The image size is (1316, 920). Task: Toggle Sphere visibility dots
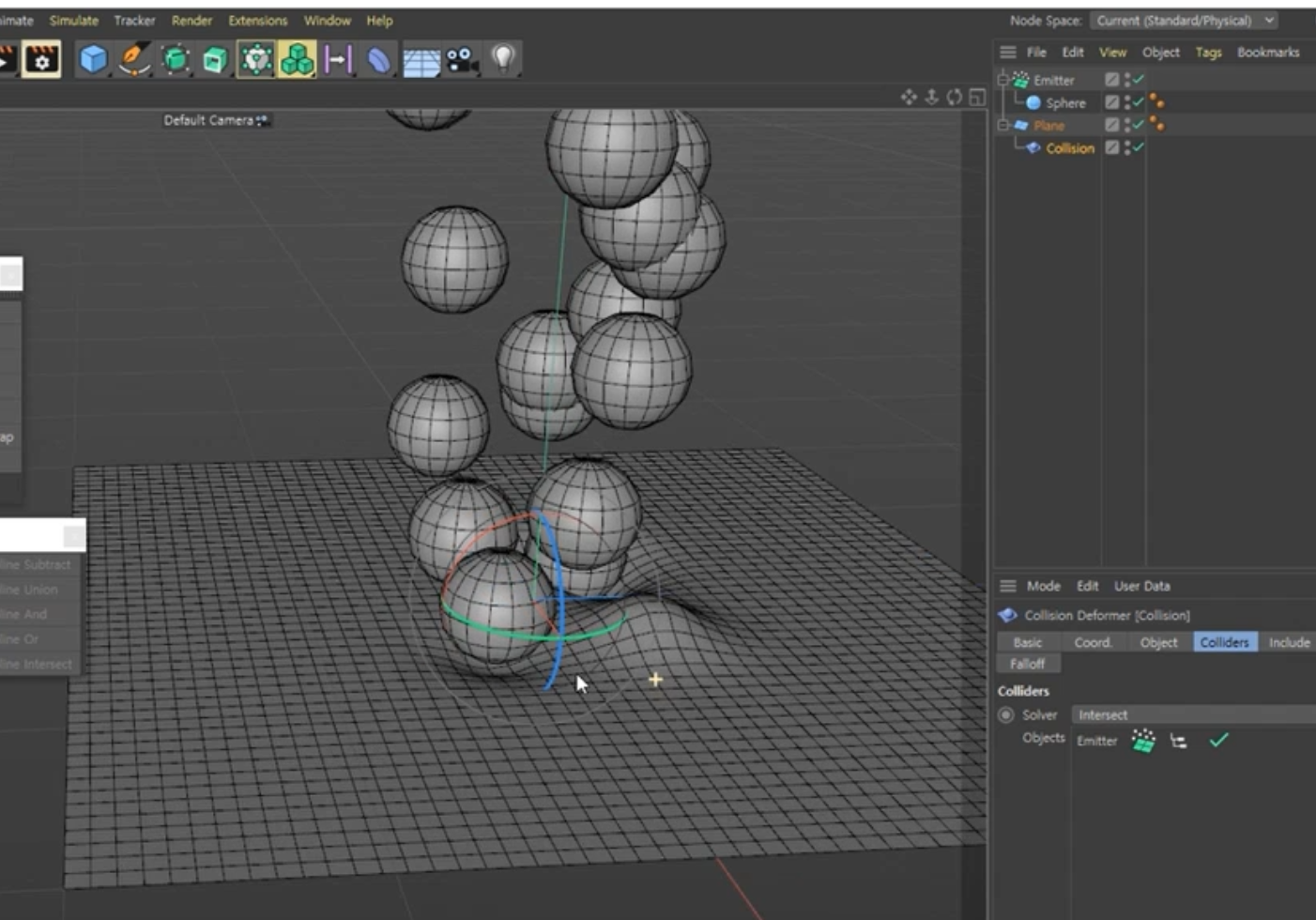tap(1127, 103)
